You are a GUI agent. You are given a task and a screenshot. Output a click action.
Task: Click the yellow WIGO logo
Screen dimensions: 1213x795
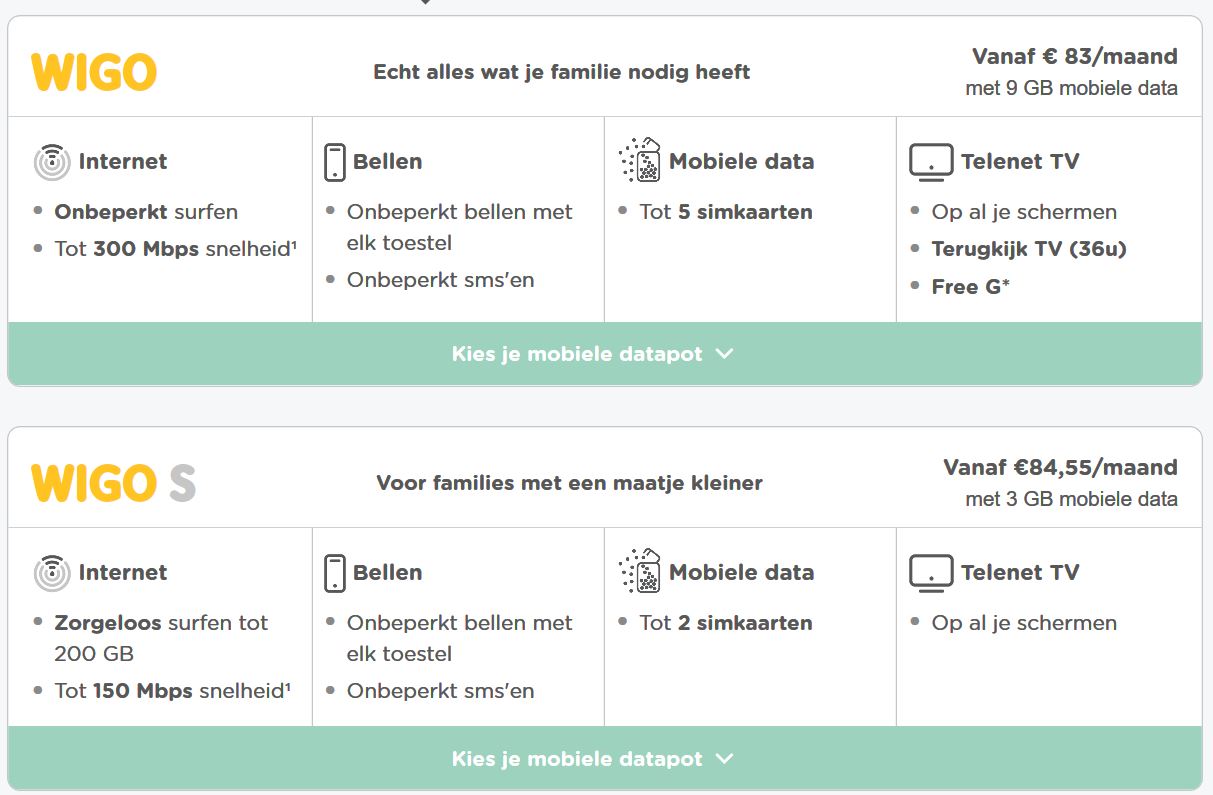point(94,72)
